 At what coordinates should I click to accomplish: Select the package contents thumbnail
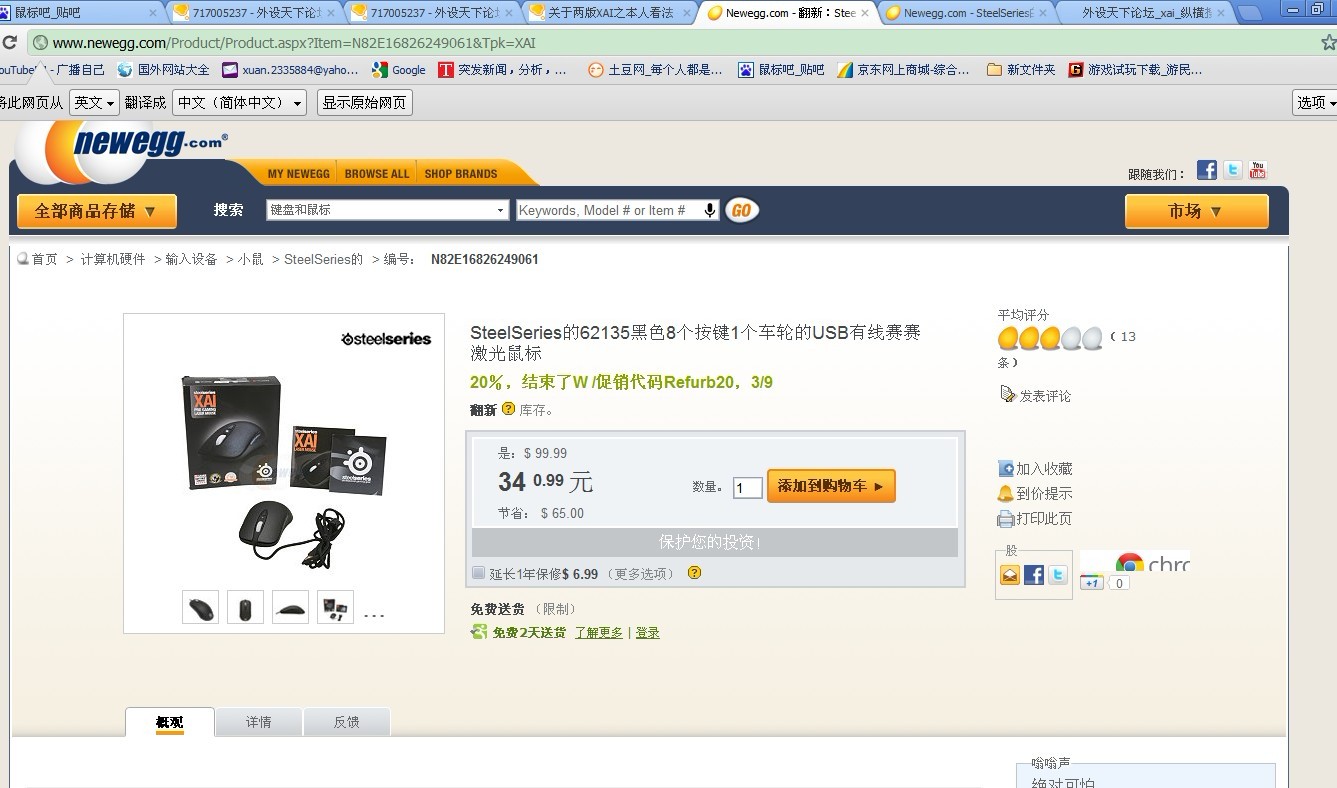(335, 607)
